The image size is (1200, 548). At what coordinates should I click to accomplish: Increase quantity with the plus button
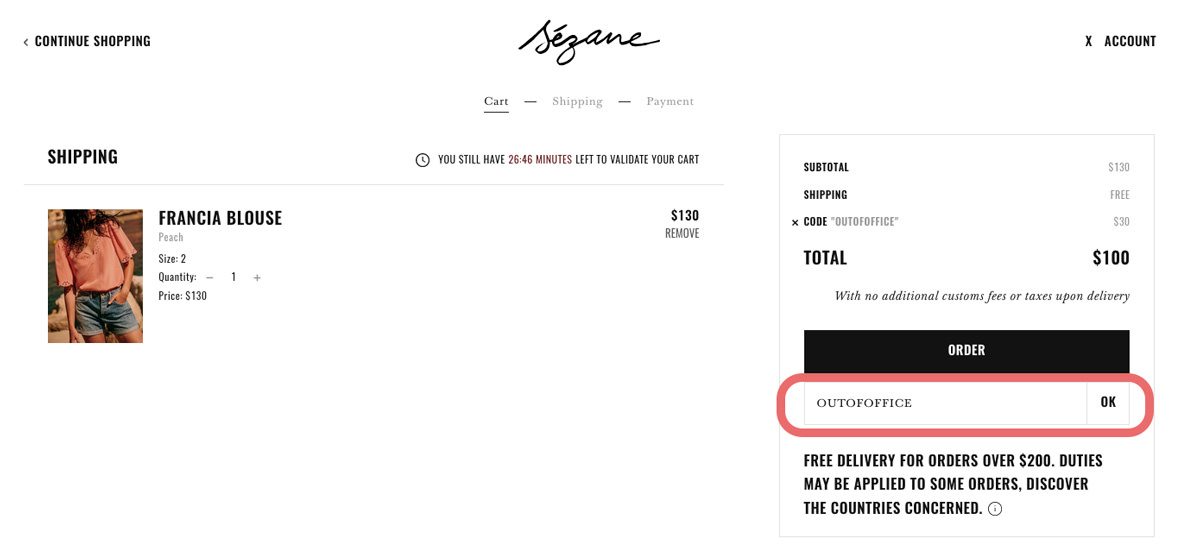(x=257, y=278)
